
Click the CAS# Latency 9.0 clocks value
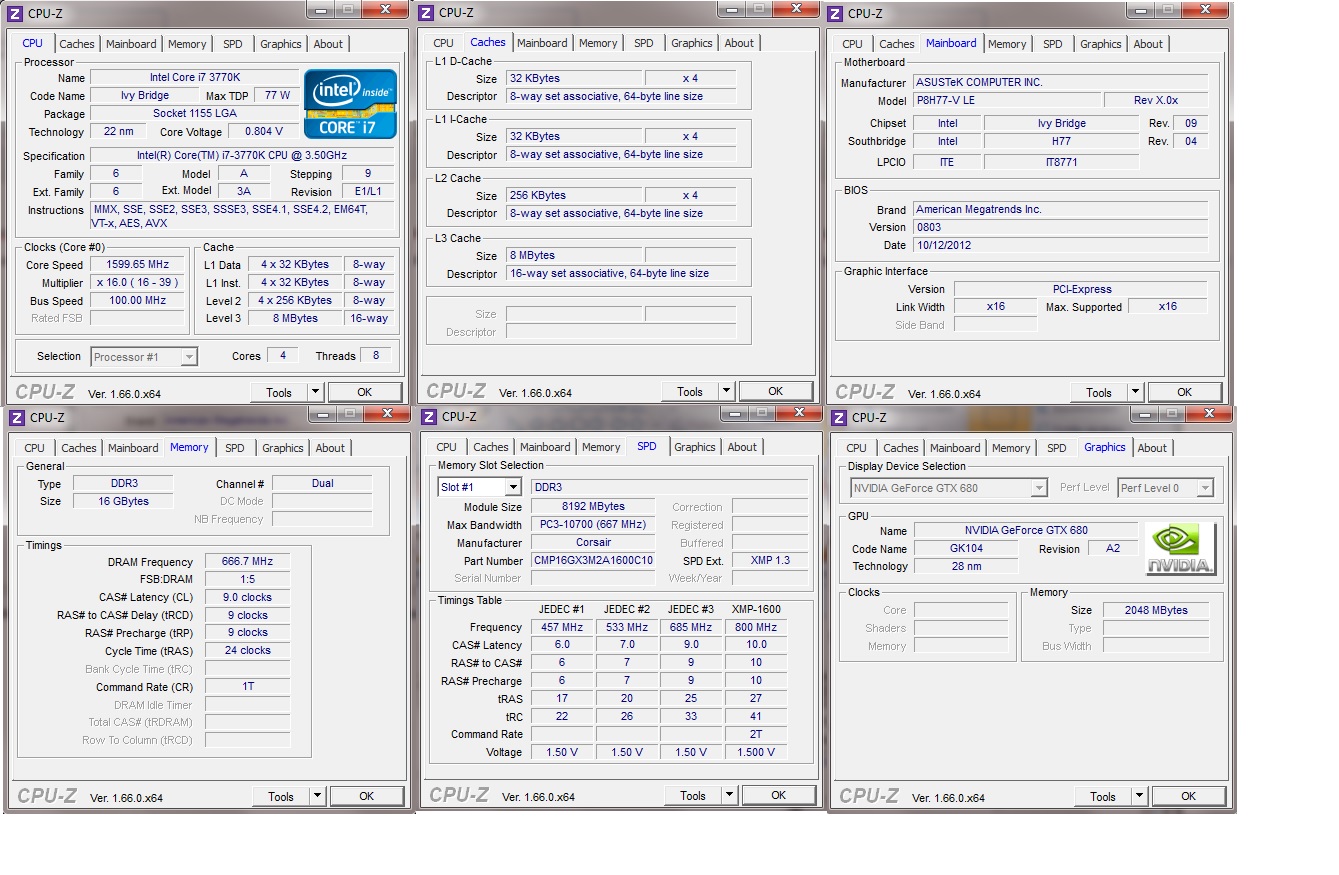[x=247, y=597]
